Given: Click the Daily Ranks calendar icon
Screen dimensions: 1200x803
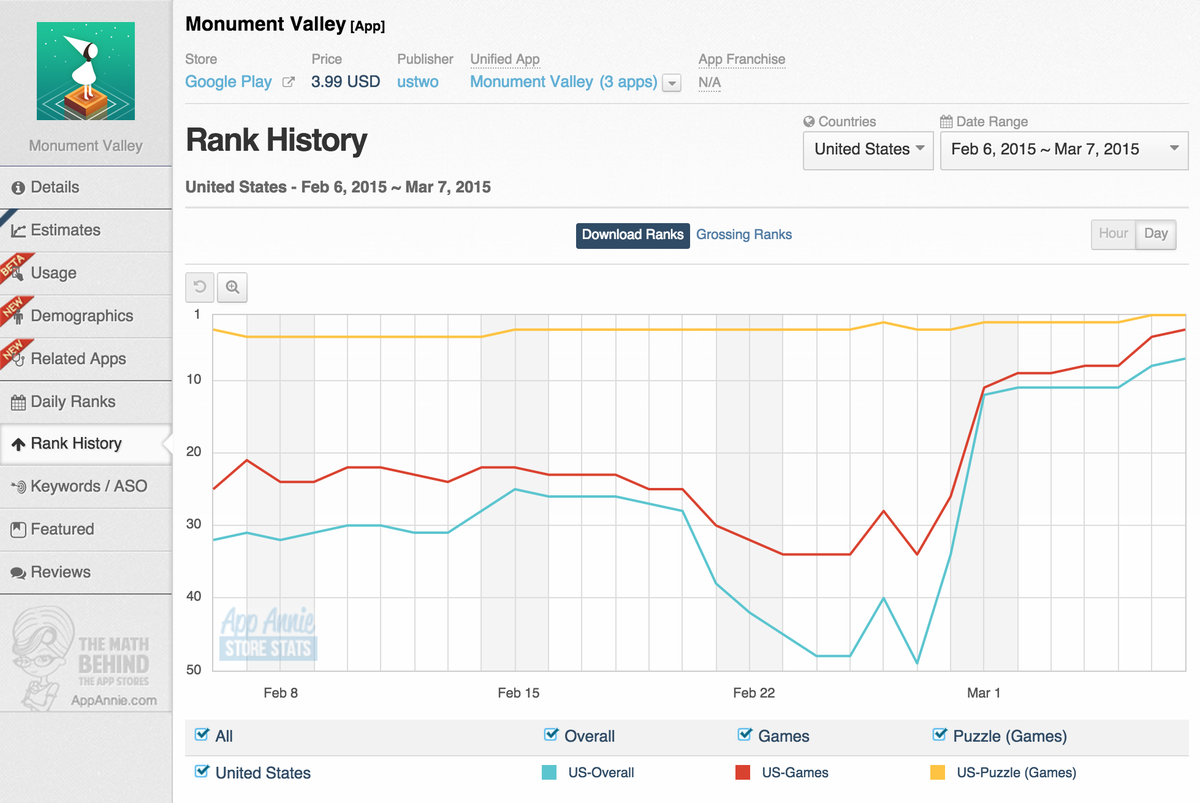Looking at the screenshot, I should (18, 402).
